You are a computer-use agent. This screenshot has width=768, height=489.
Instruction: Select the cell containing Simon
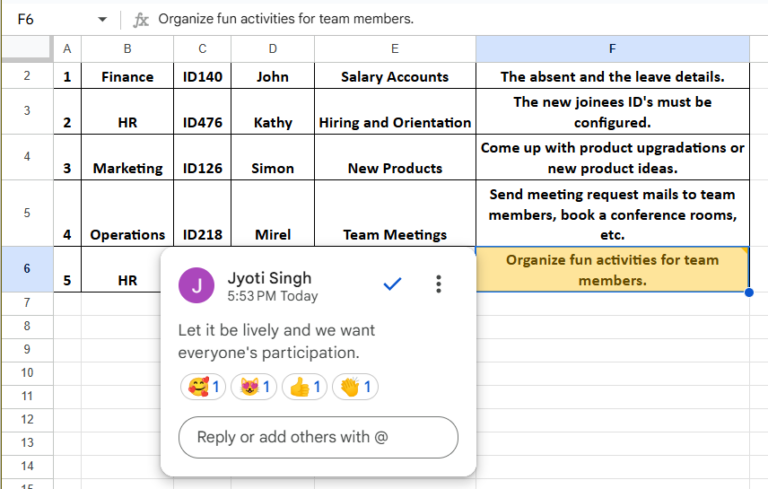tap(273, 157)
